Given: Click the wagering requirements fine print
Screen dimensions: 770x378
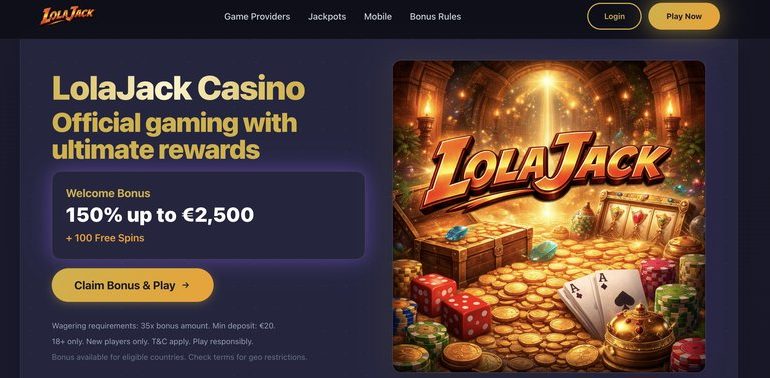Looking at the screenshot, I should (167, 325).
